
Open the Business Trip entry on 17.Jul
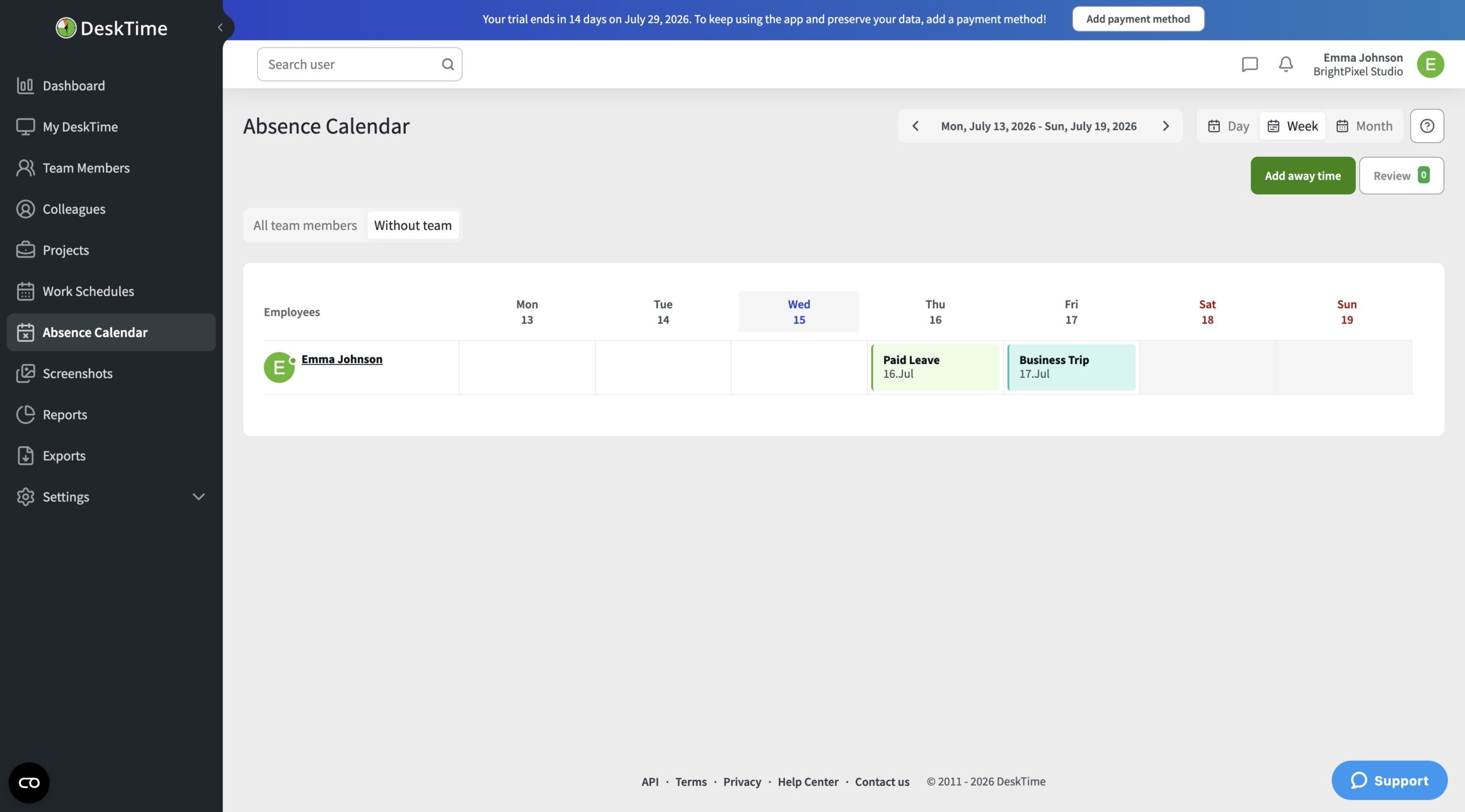coord(1071,367)
